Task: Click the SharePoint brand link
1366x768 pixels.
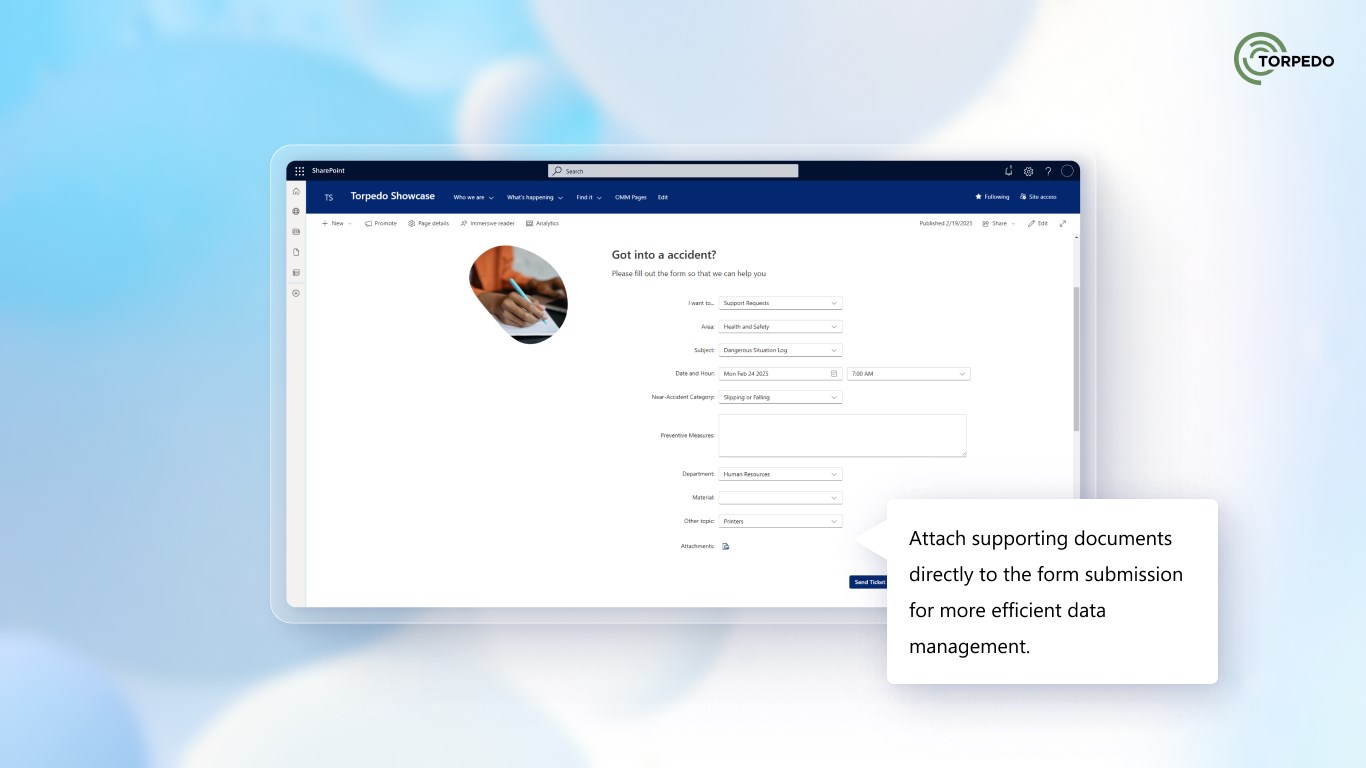Action: tap(328, 171)
